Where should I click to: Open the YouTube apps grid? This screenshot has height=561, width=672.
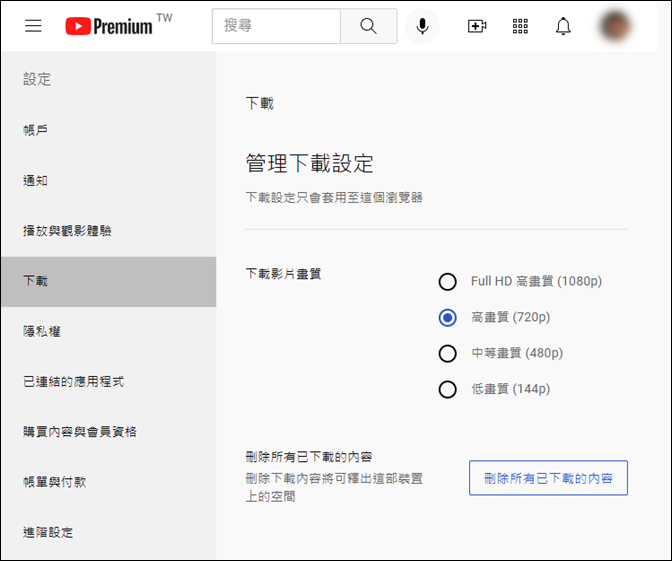pos(520,26)
